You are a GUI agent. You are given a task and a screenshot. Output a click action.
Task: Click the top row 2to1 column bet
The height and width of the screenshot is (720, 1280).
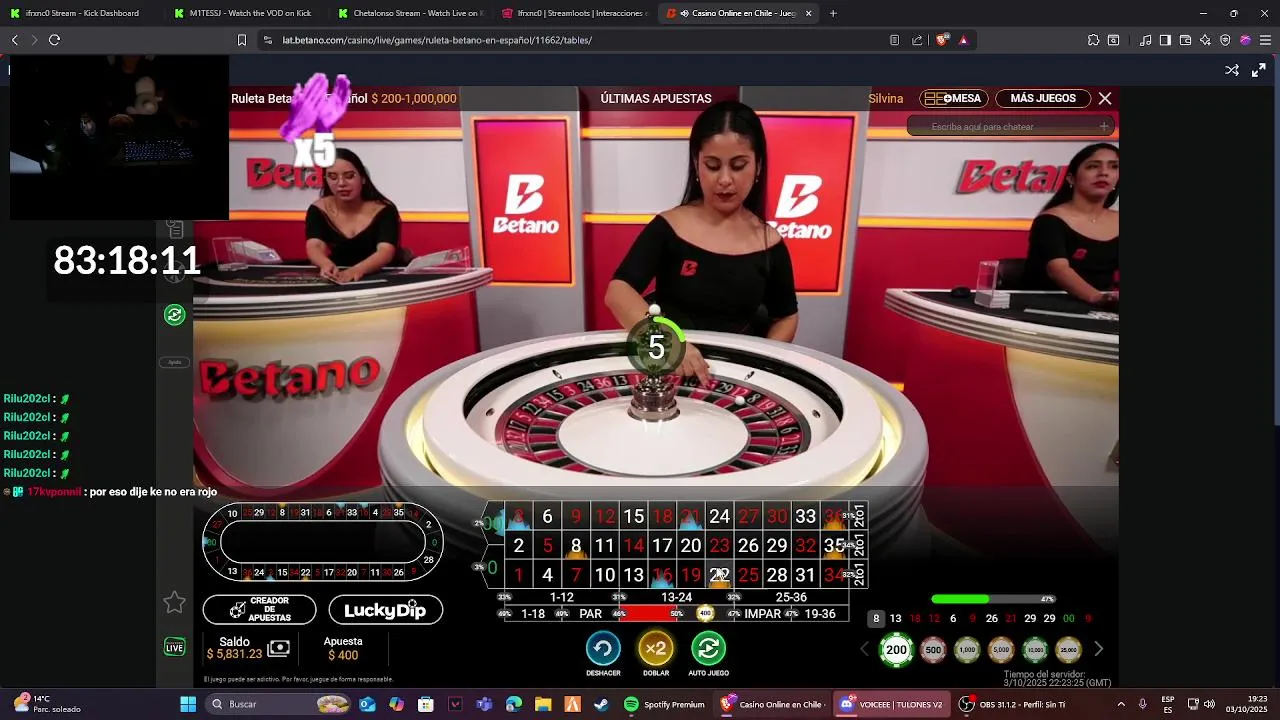(858, 516)
